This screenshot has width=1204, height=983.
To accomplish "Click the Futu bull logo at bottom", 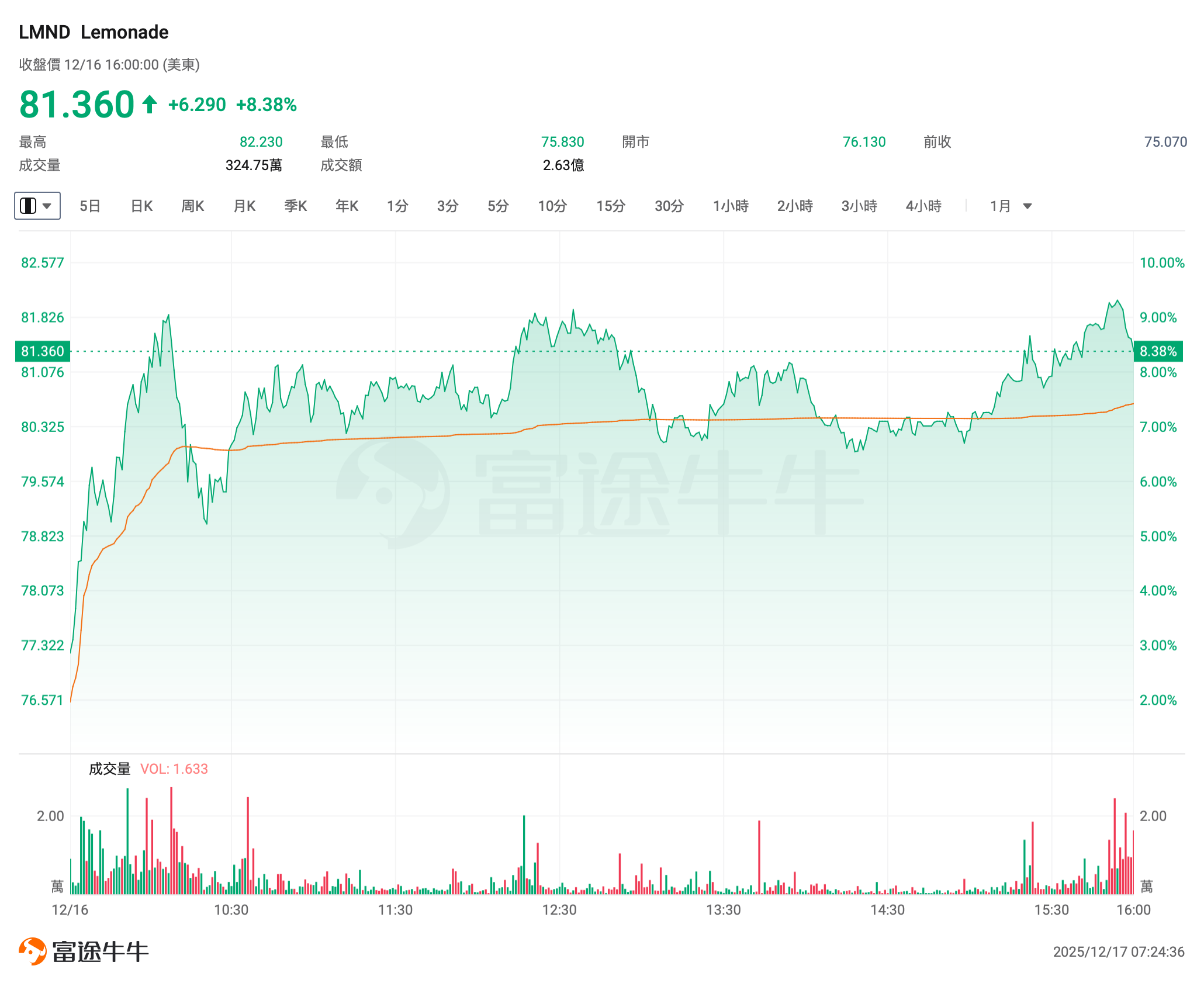I will coord(33,951).
